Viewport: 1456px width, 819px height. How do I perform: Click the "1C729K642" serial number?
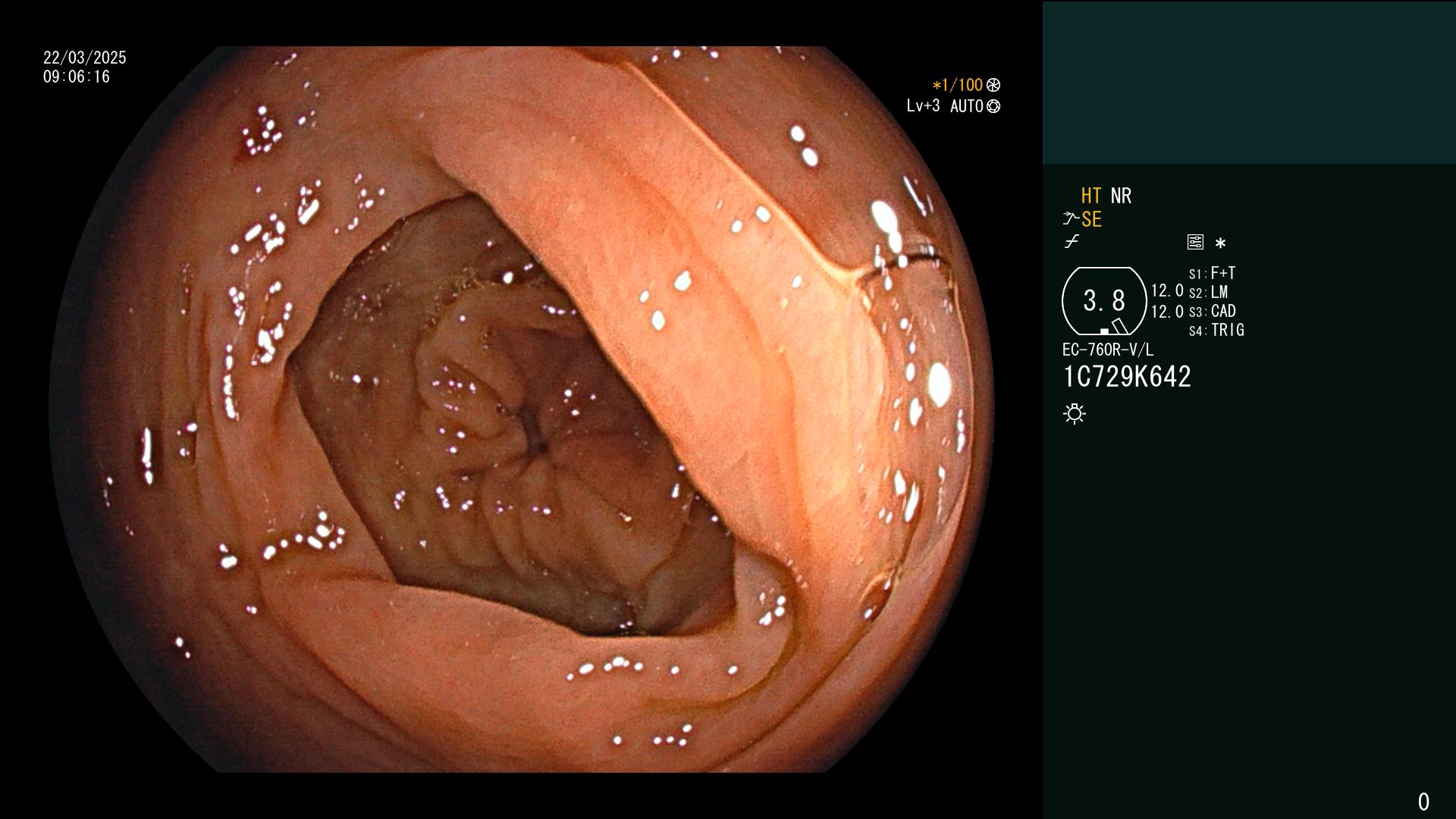click(x=1127, y=377)
